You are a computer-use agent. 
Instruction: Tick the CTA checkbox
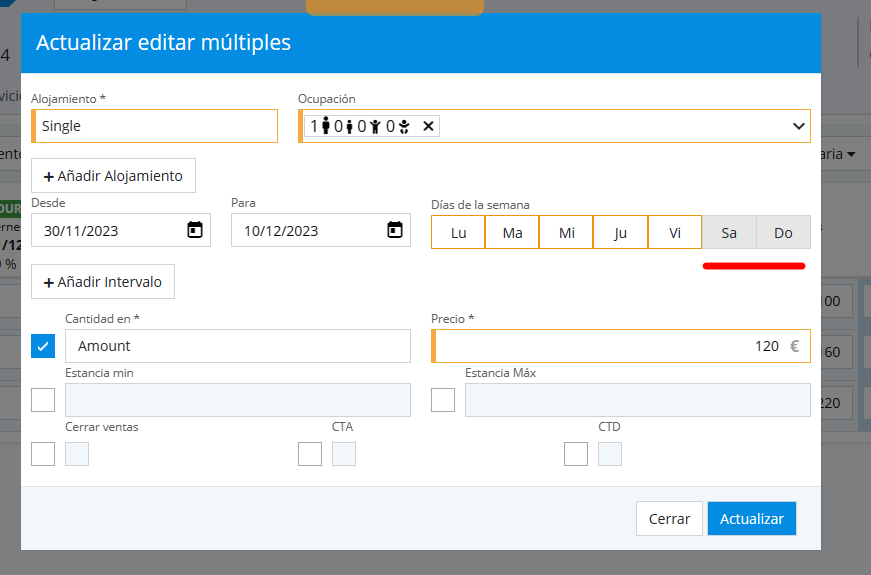(x=310, y=454)
